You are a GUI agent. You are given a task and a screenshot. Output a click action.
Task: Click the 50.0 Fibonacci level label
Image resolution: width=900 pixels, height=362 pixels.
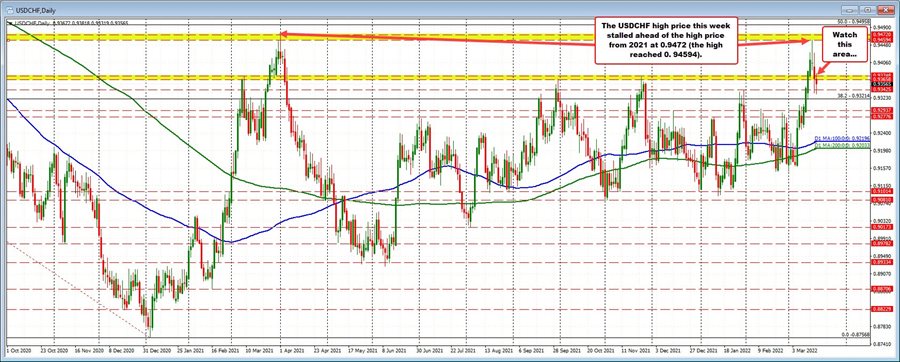pos(854,21)
